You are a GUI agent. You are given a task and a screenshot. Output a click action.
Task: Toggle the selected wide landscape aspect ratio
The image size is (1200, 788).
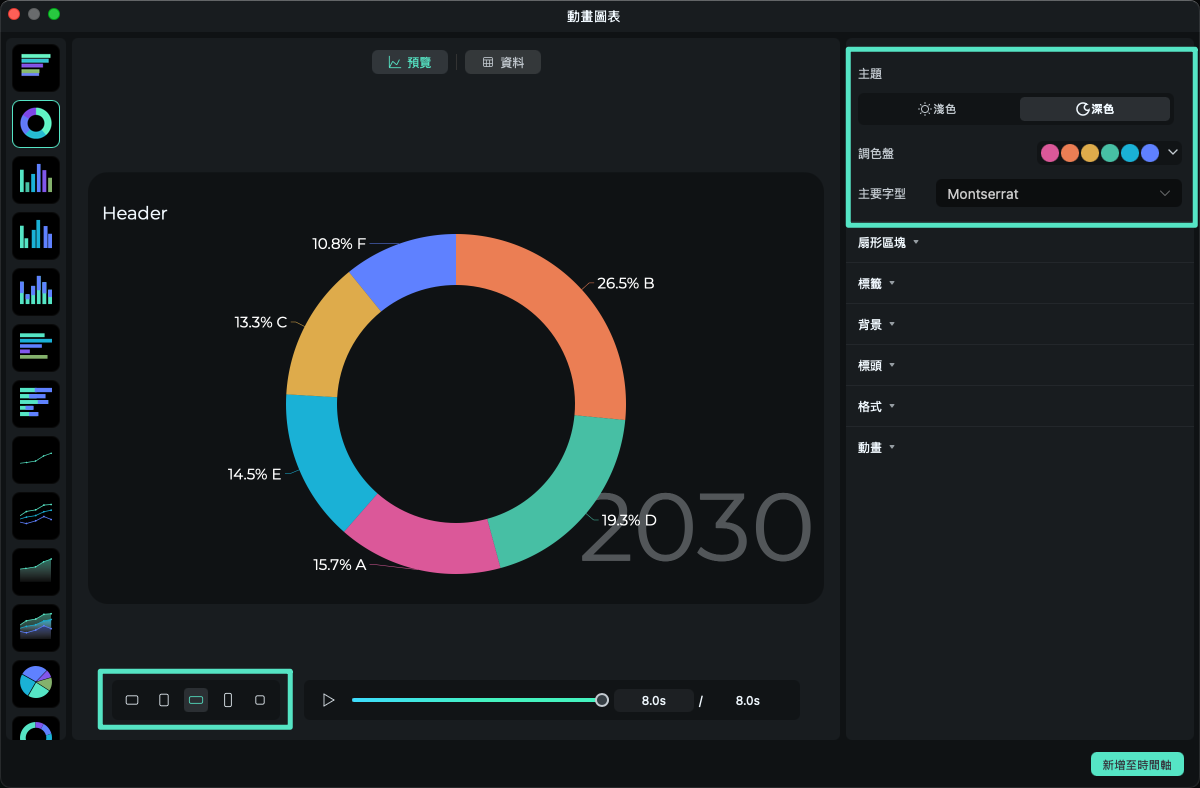pos(196,700)
